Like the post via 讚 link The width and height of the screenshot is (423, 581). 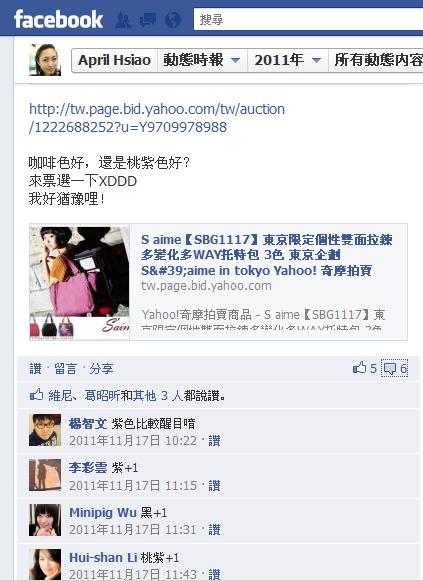[35, 369]
